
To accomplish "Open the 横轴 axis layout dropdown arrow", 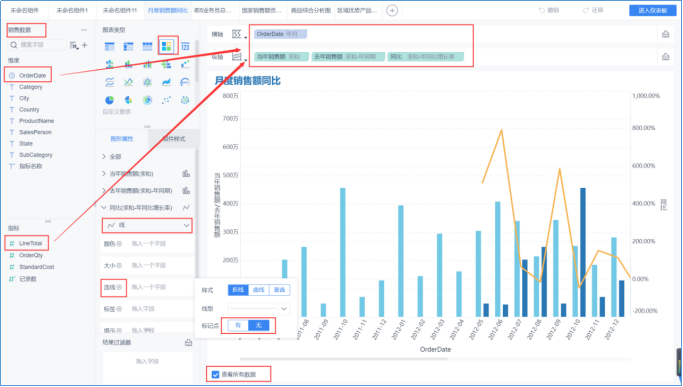I will pyautogui.click(x=246, y=37).
